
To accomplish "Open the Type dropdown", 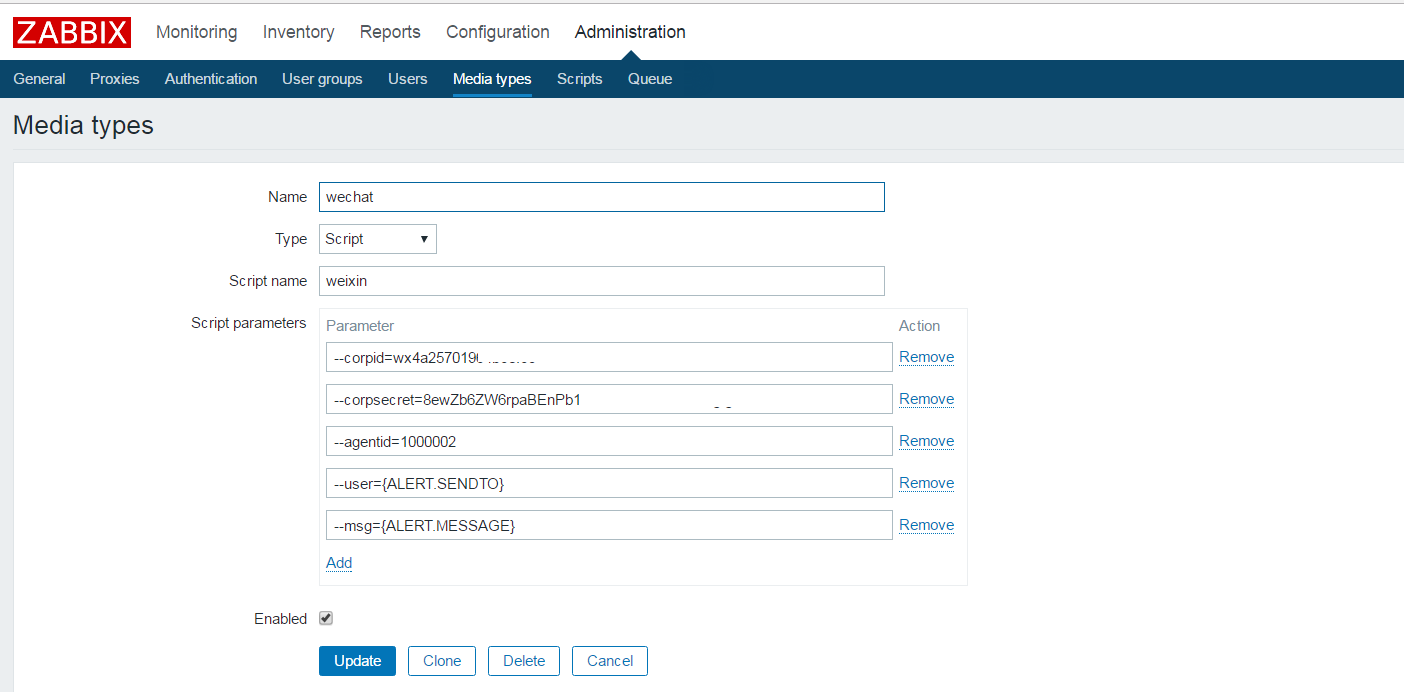I will tap(378, 239).
